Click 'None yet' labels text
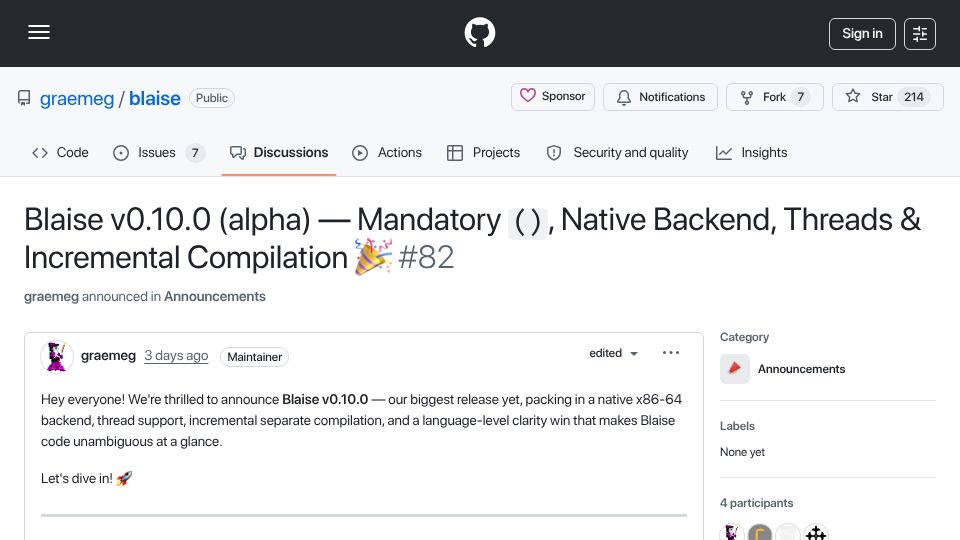 tap(743, 452)
